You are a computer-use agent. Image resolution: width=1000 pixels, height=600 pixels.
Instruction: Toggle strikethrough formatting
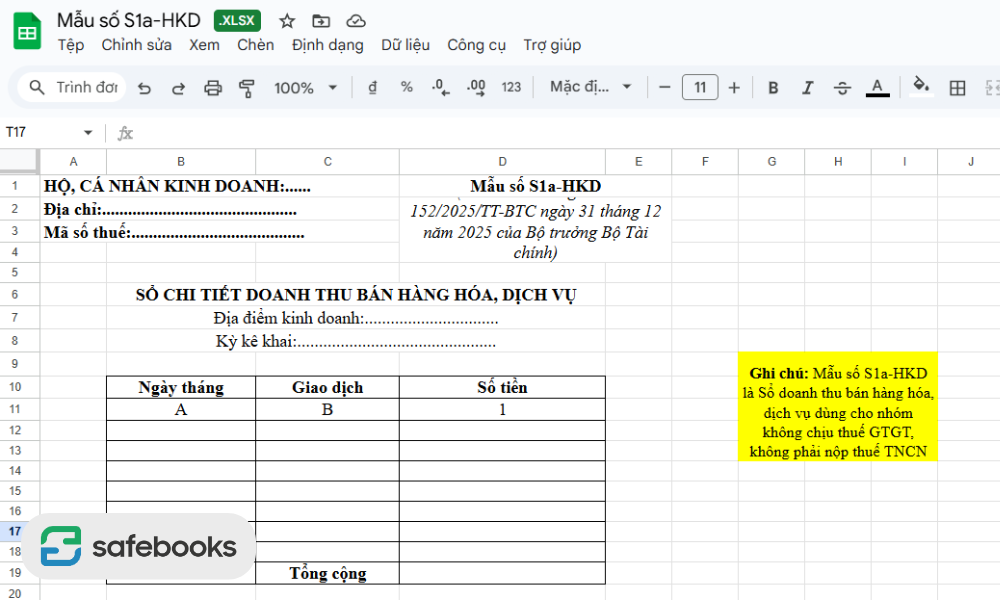[x=842, y=88]
